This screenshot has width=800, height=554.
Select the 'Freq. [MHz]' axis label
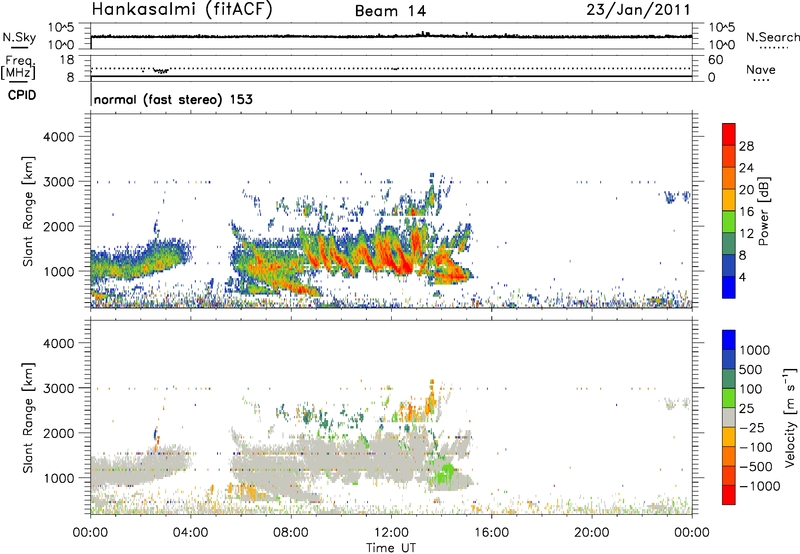coord(19,67)
